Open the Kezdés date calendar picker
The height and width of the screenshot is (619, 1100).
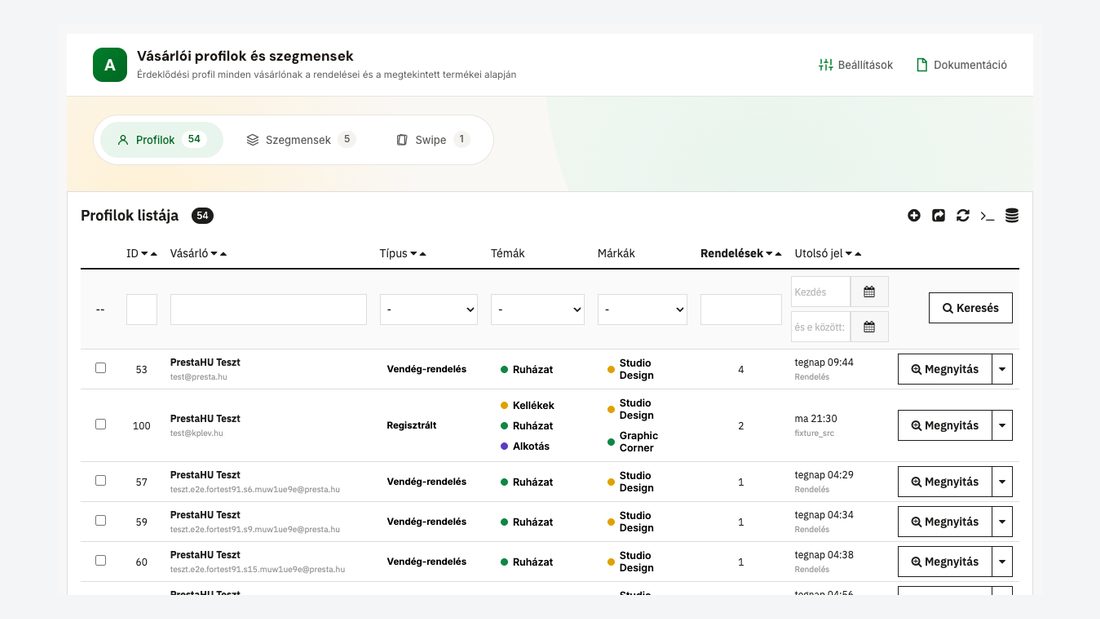pos(869,292)
